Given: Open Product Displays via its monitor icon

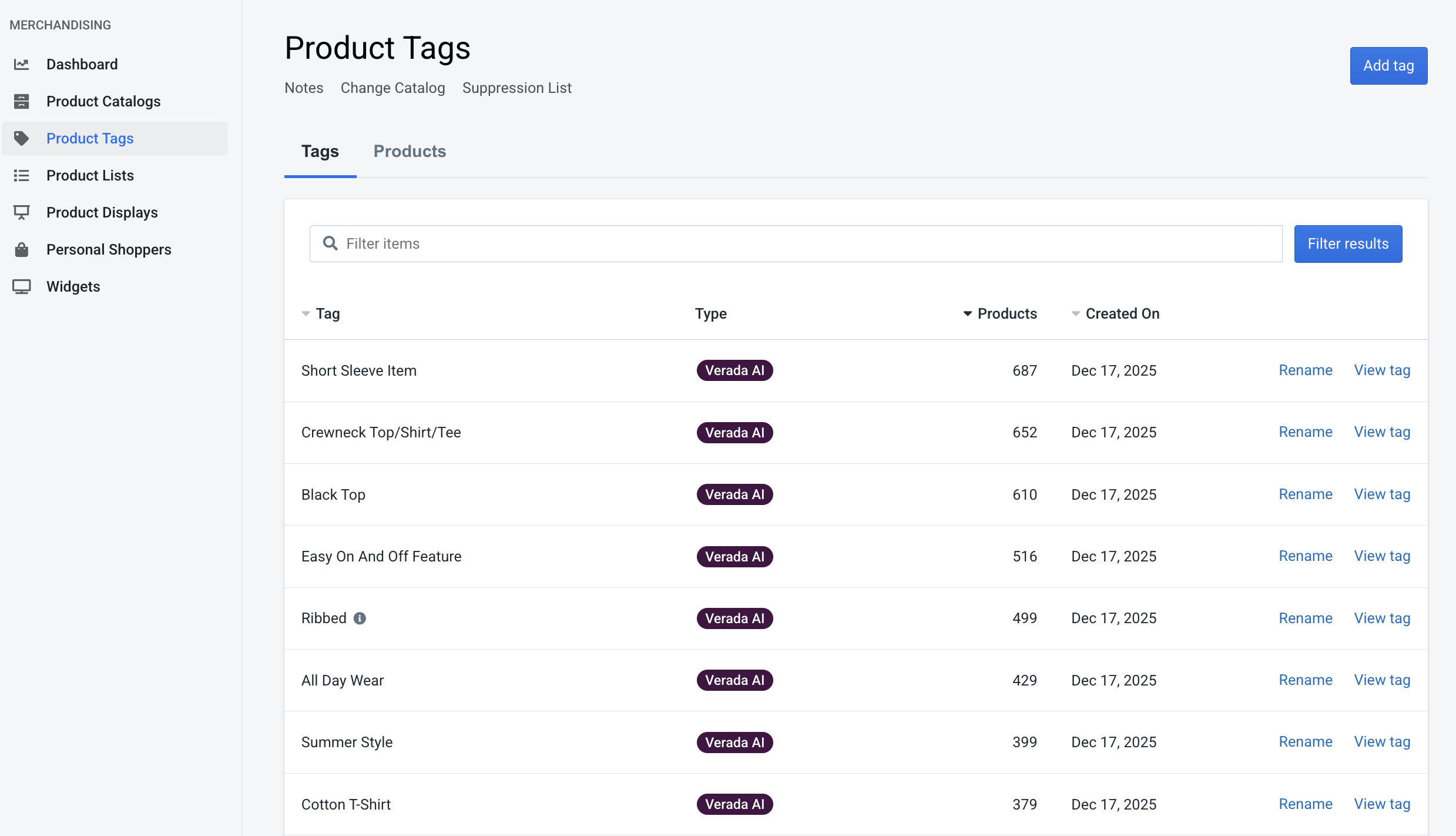Looking at the screenshot, I should coord(22,212).
